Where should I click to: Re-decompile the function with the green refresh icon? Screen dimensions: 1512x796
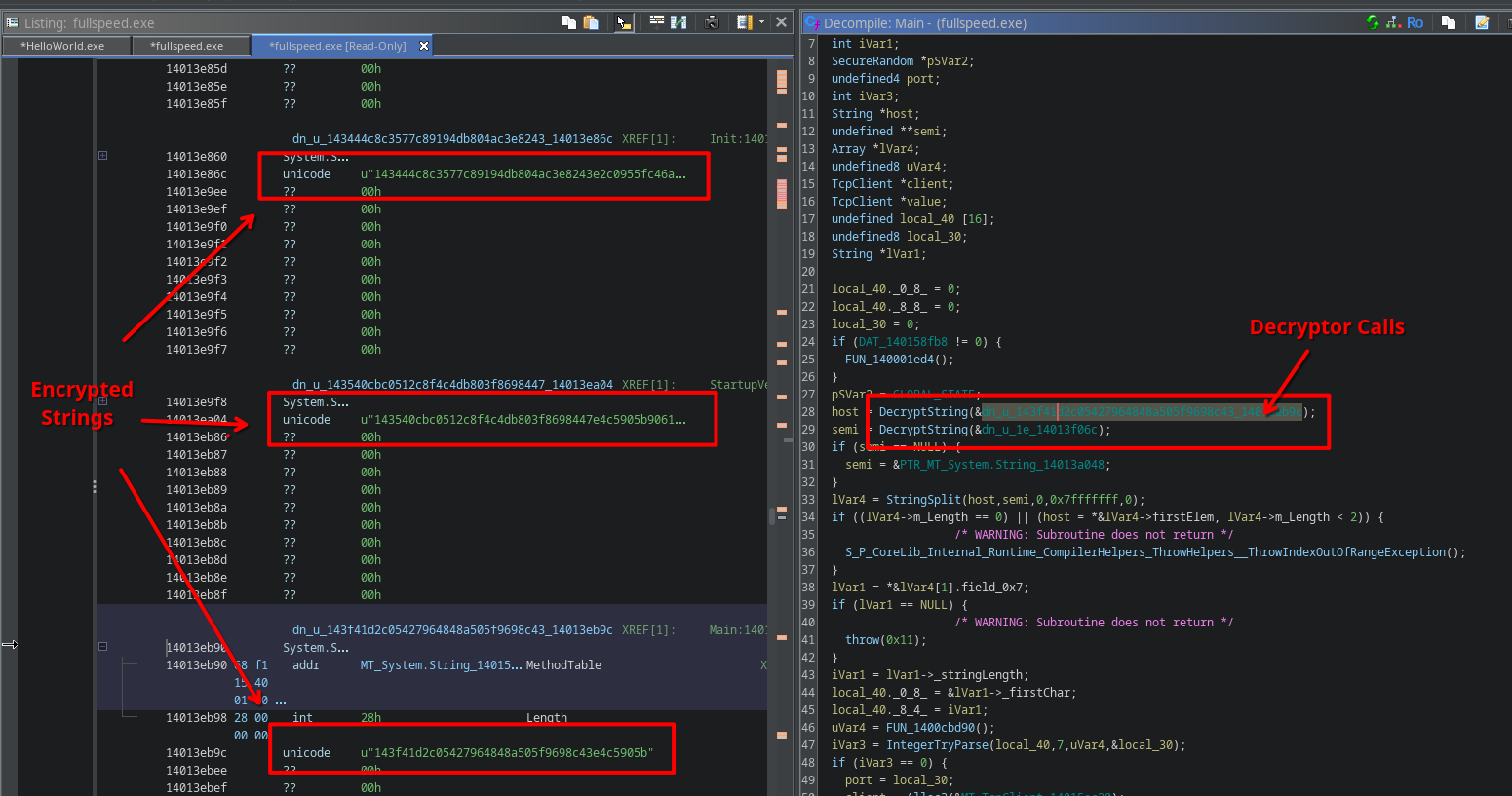1373,22
